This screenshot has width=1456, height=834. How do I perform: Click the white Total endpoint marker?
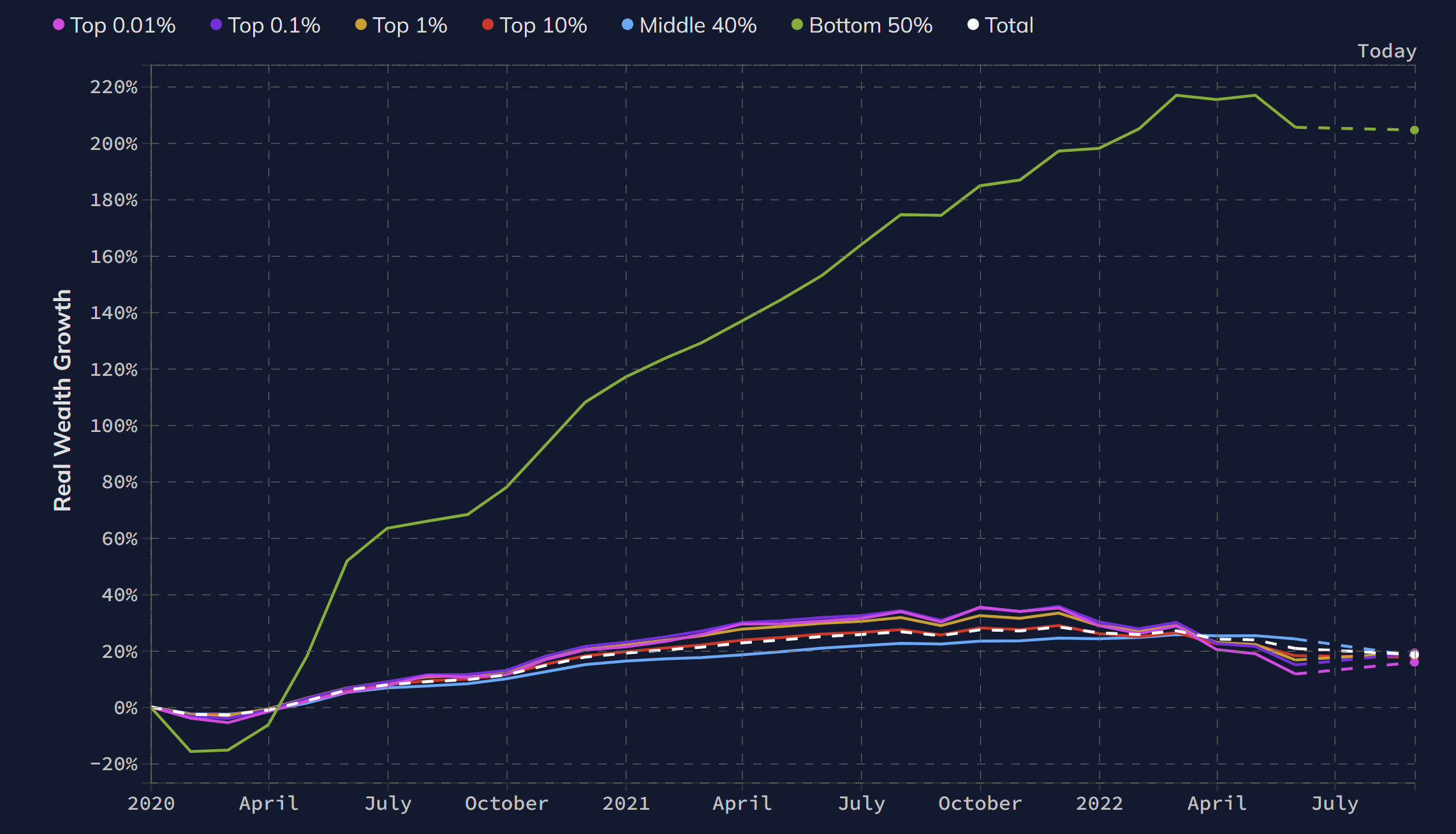click(x=1415, y=655)
